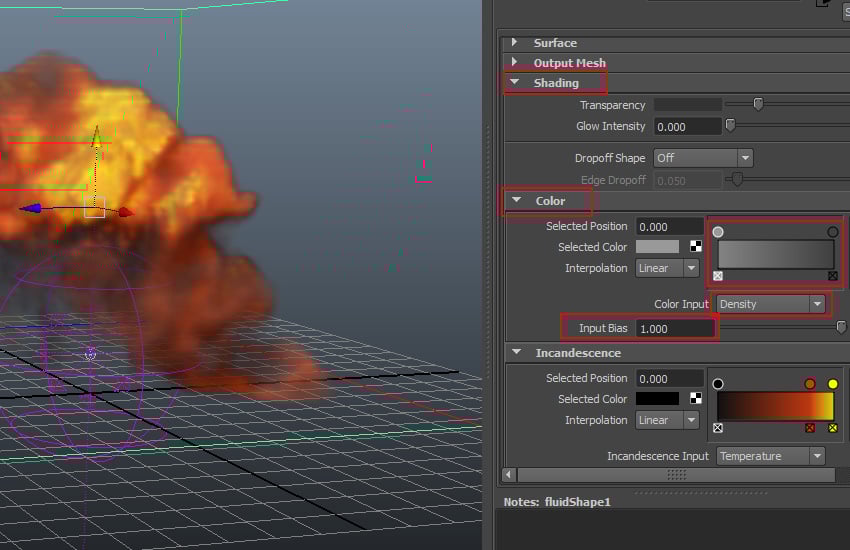Viewport: 850px width, 550px height.
Task: Open the Dropoff Shape dropdown
Action: [702, 158]
